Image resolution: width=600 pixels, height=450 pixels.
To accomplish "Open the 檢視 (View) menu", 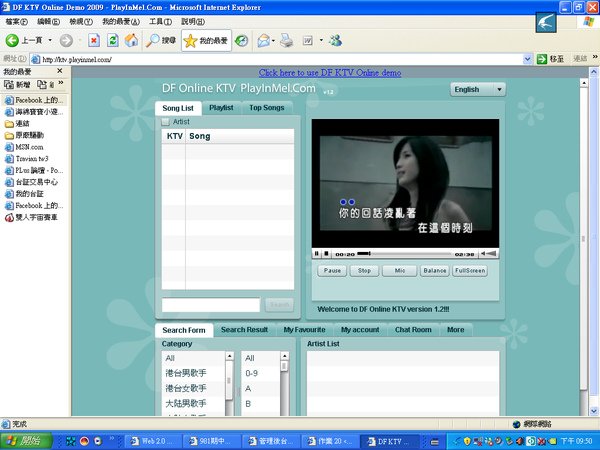I will point(81,21).
